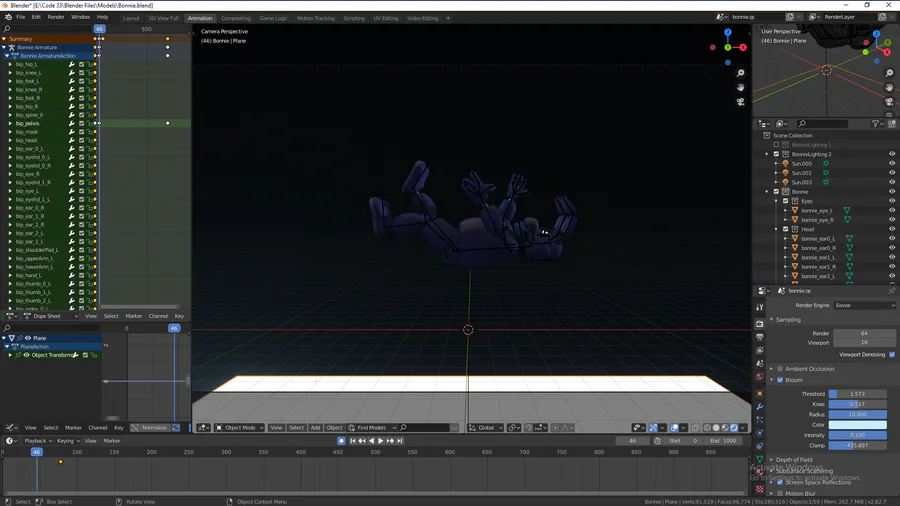Screen dimensions: 900x506
Task: Uncheck the Head collection checkbox
Action: coord(786,229)
